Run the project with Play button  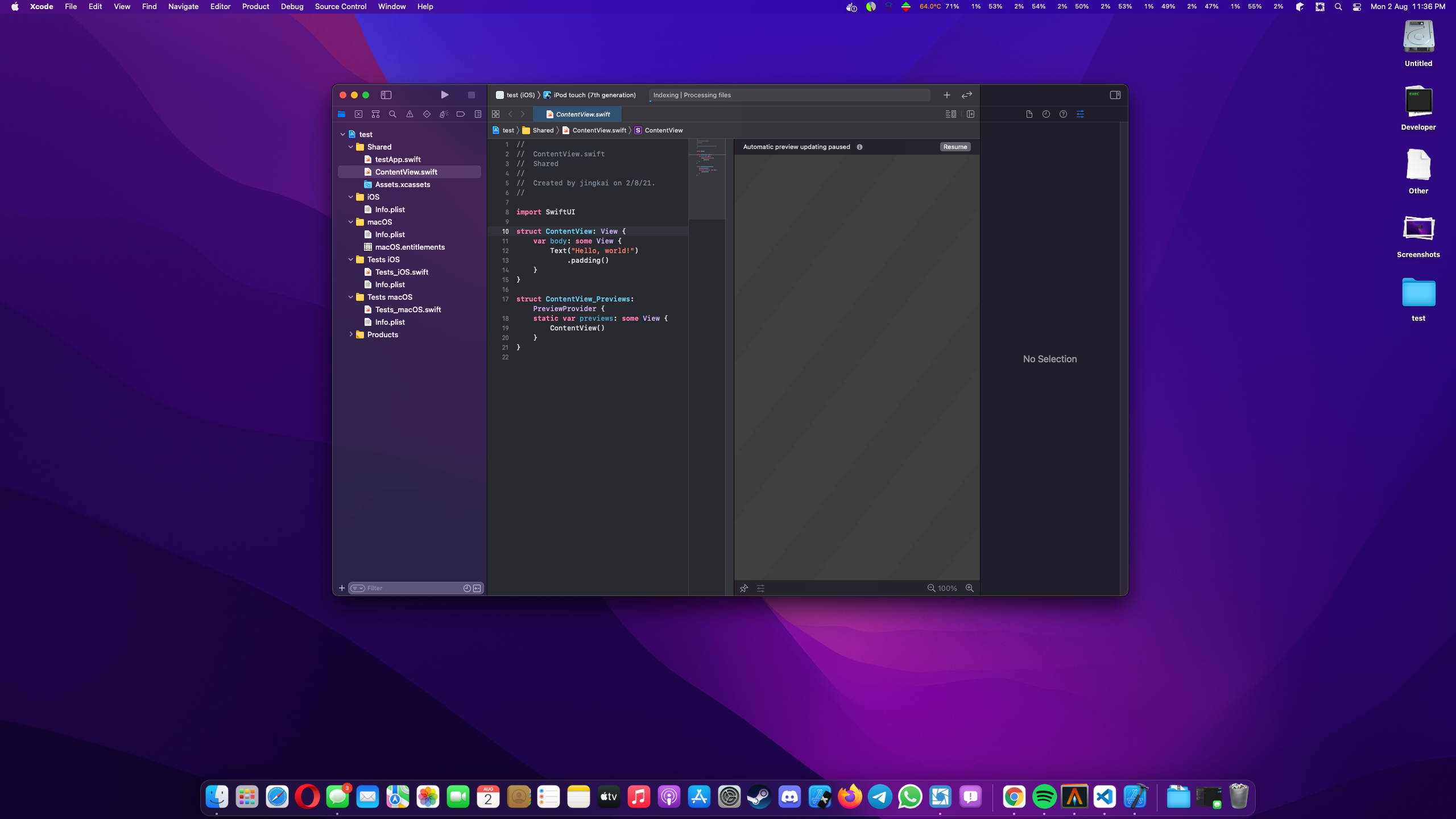(445, 95)
